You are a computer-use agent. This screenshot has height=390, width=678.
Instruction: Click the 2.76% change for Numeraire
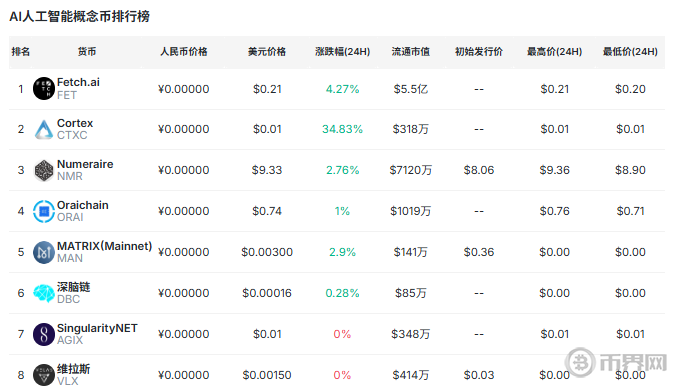coord(342,170)
